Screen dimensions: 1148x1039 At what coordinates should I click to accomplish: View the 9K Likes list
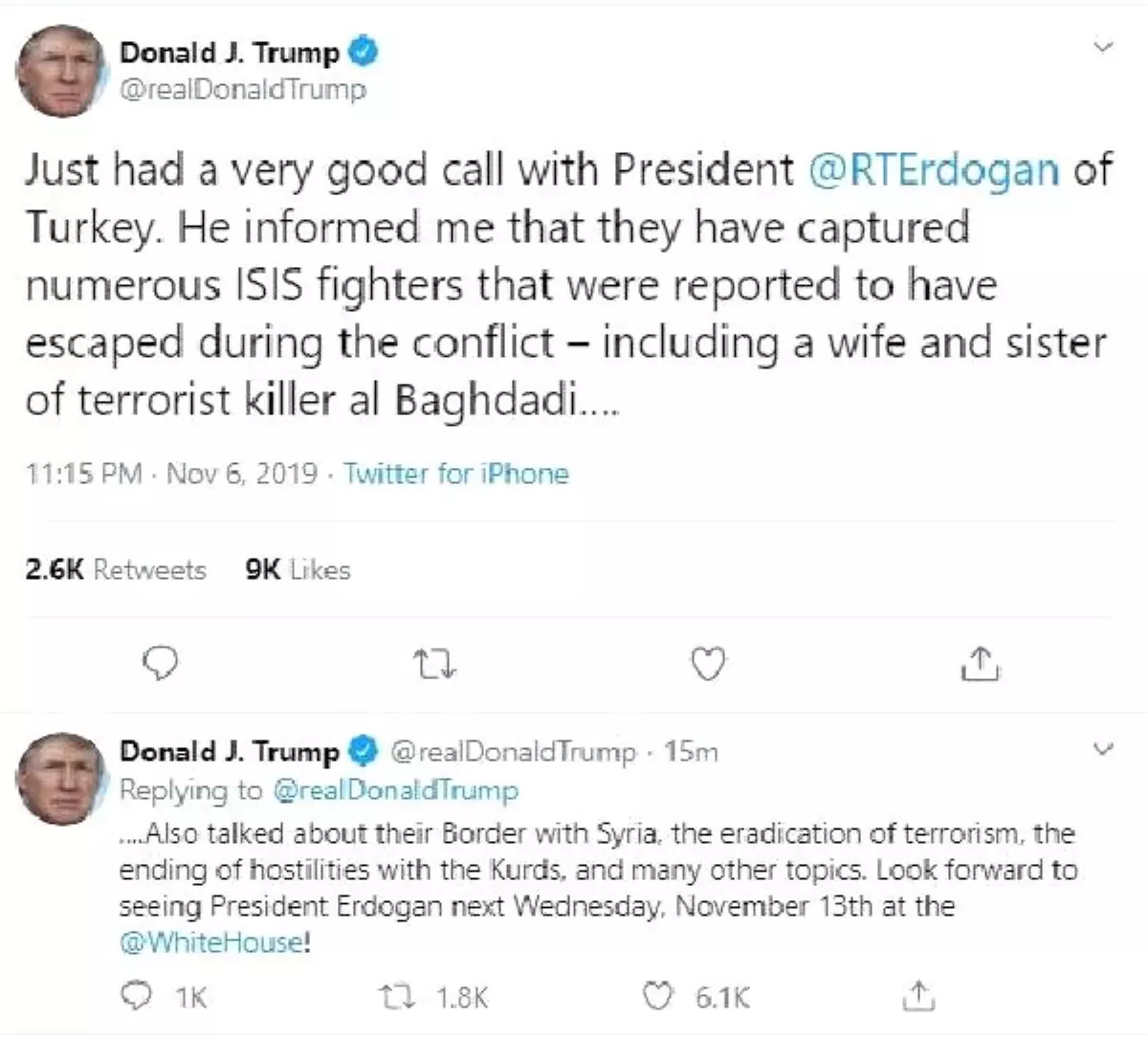pyautogui.click(x=298, y=570)
